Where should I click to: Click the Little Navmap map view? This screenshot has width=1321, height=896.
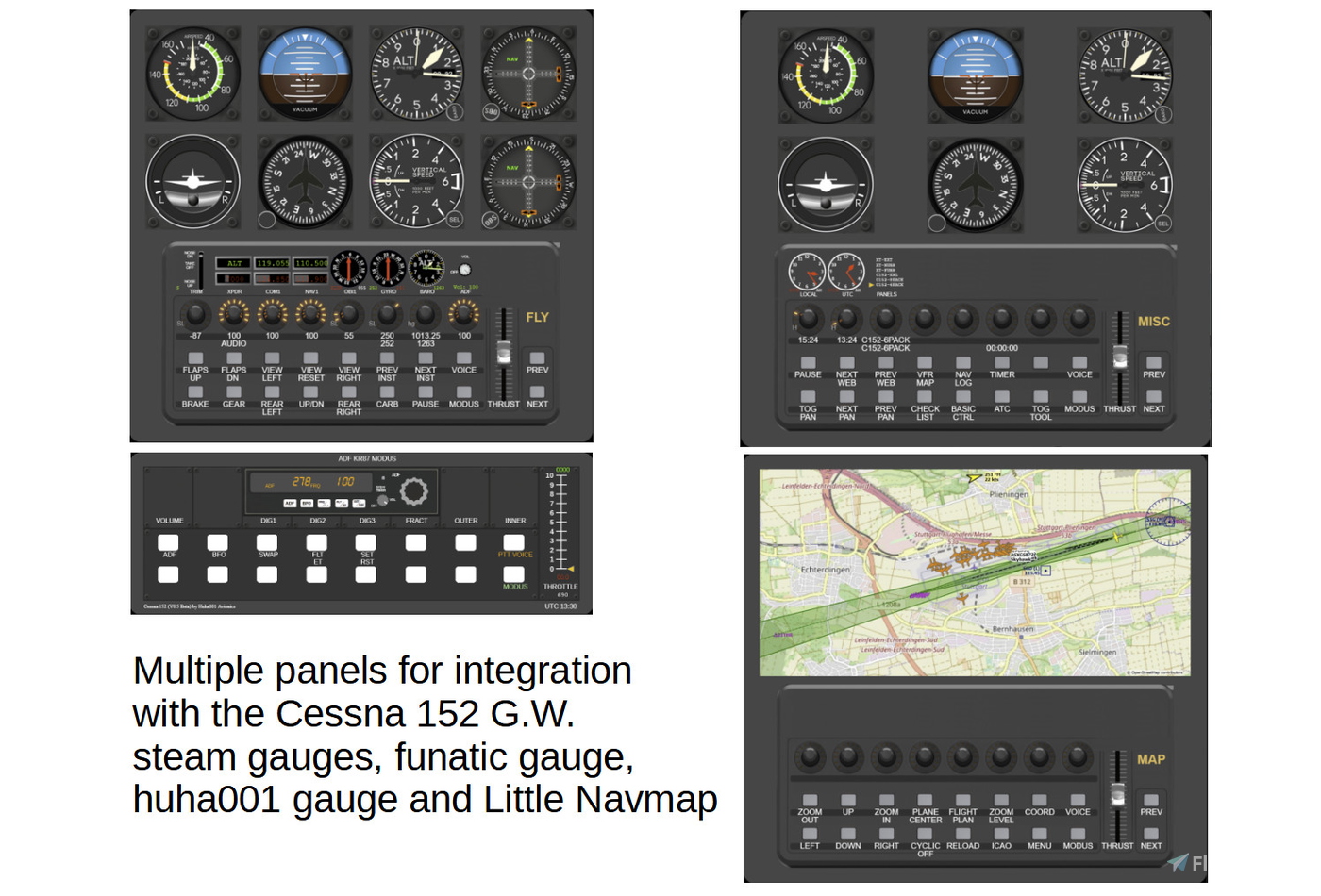tap(975, 572)
